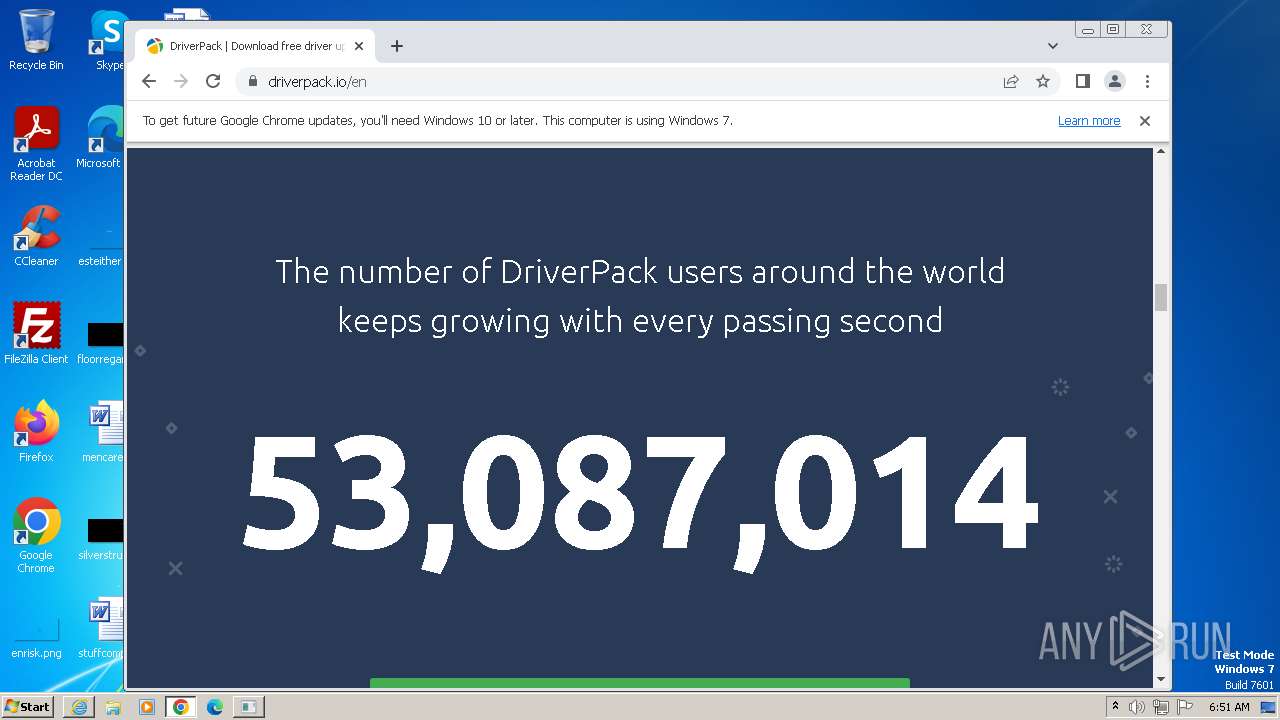Share this page icon in address bar
The height and width of the screenshot is (720, 1280).
[x=1011, y=82]
